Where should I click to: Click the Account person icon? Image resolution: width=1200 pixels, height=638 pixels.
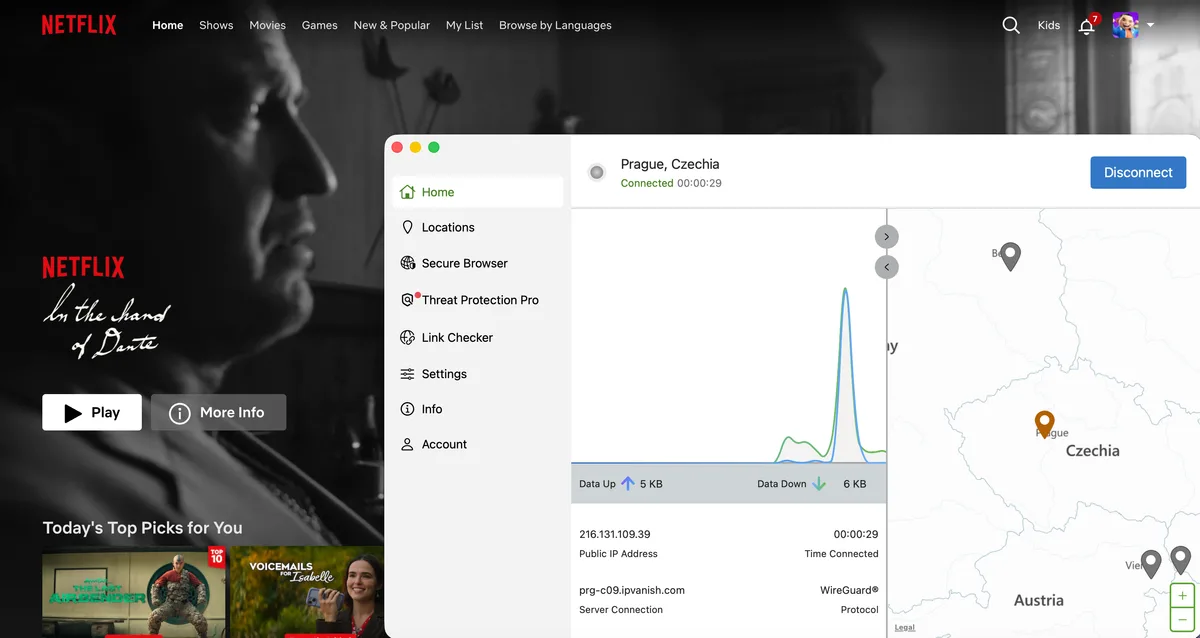point(407,444)
